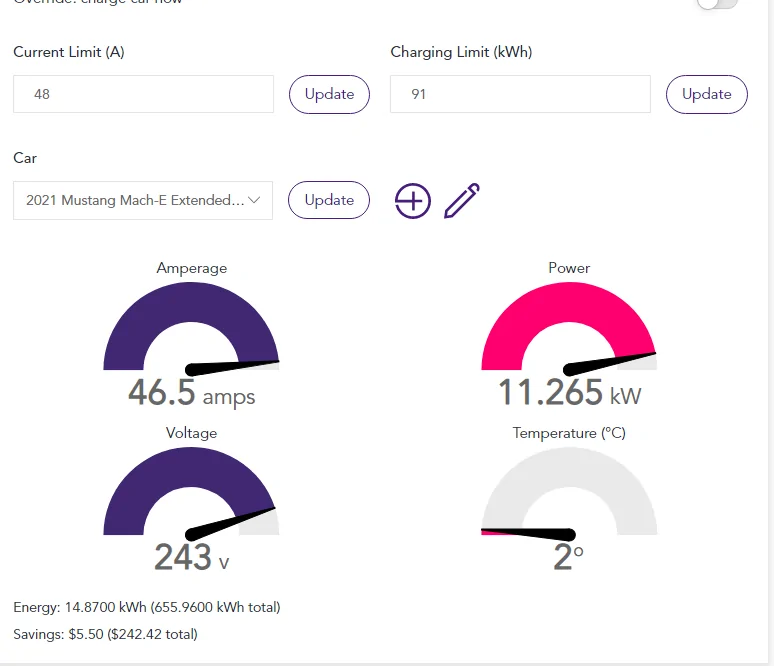Focus the Charging Limit (kWh) input field

point(520,94)
